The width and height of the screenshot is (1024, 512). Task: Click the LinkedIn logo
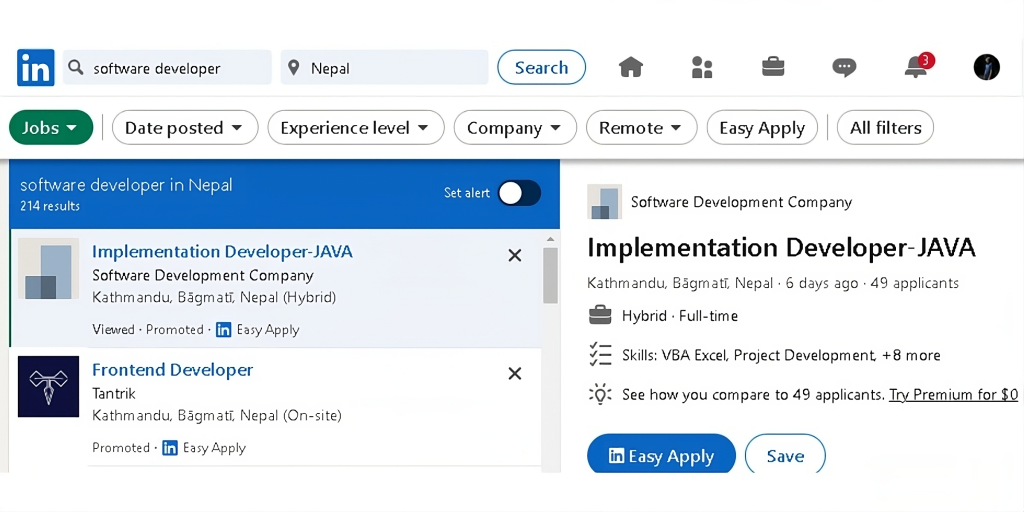[36, 67]
